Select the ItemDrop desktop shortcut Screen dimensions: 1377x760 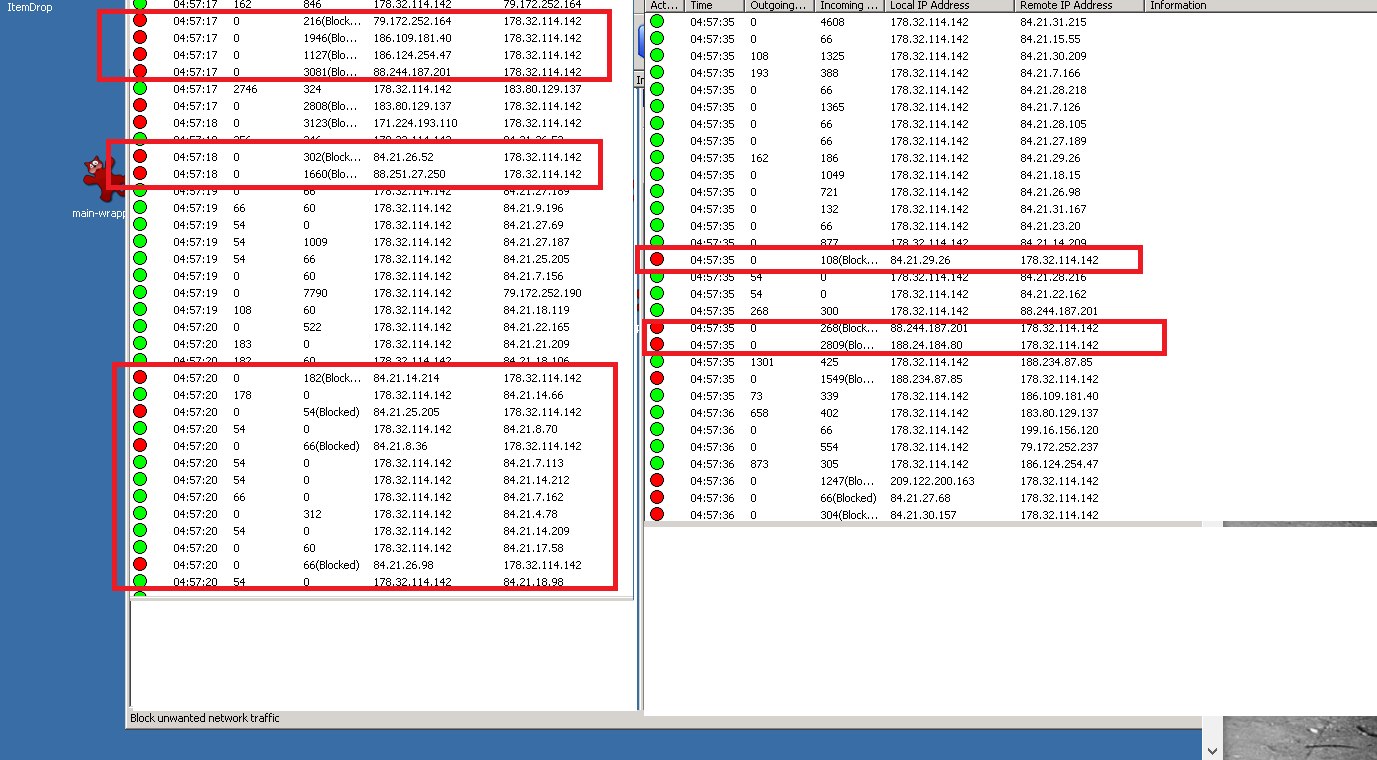pyautogui.click(x=29, y=7)
